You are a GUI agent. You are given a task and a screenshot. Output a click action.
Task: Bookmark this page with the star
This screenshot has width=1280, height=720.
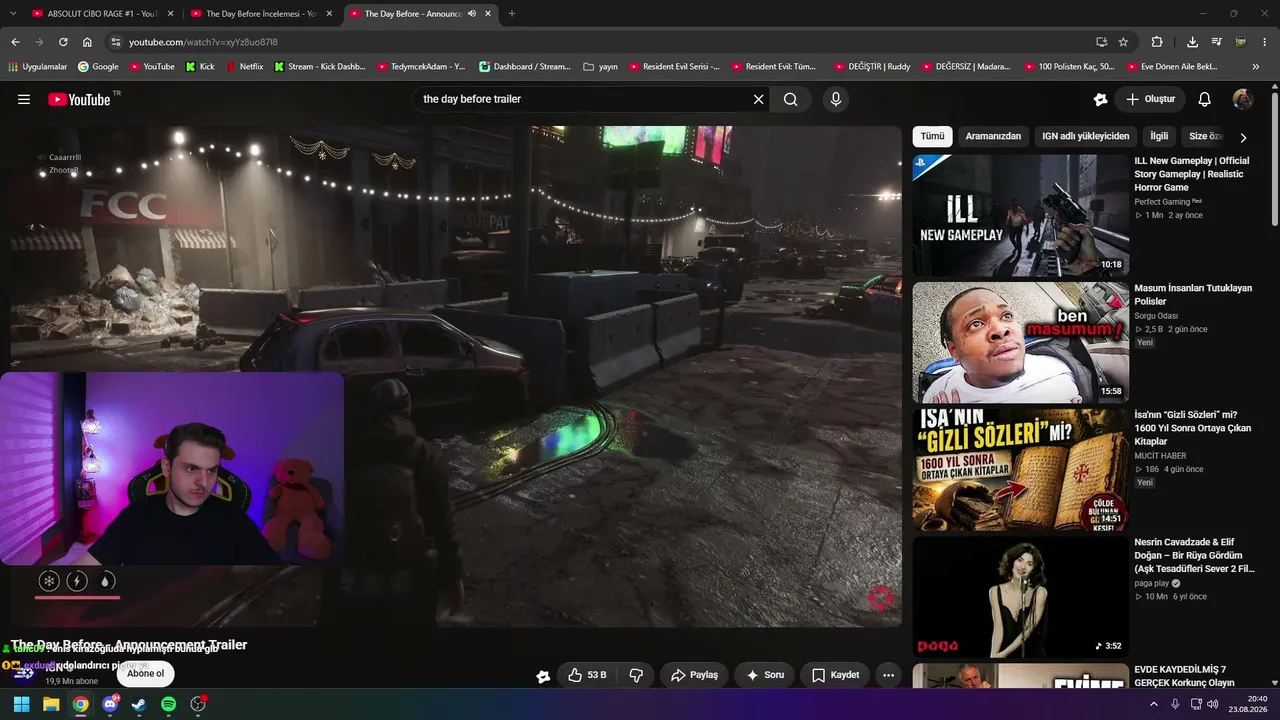coord(1123,42)
